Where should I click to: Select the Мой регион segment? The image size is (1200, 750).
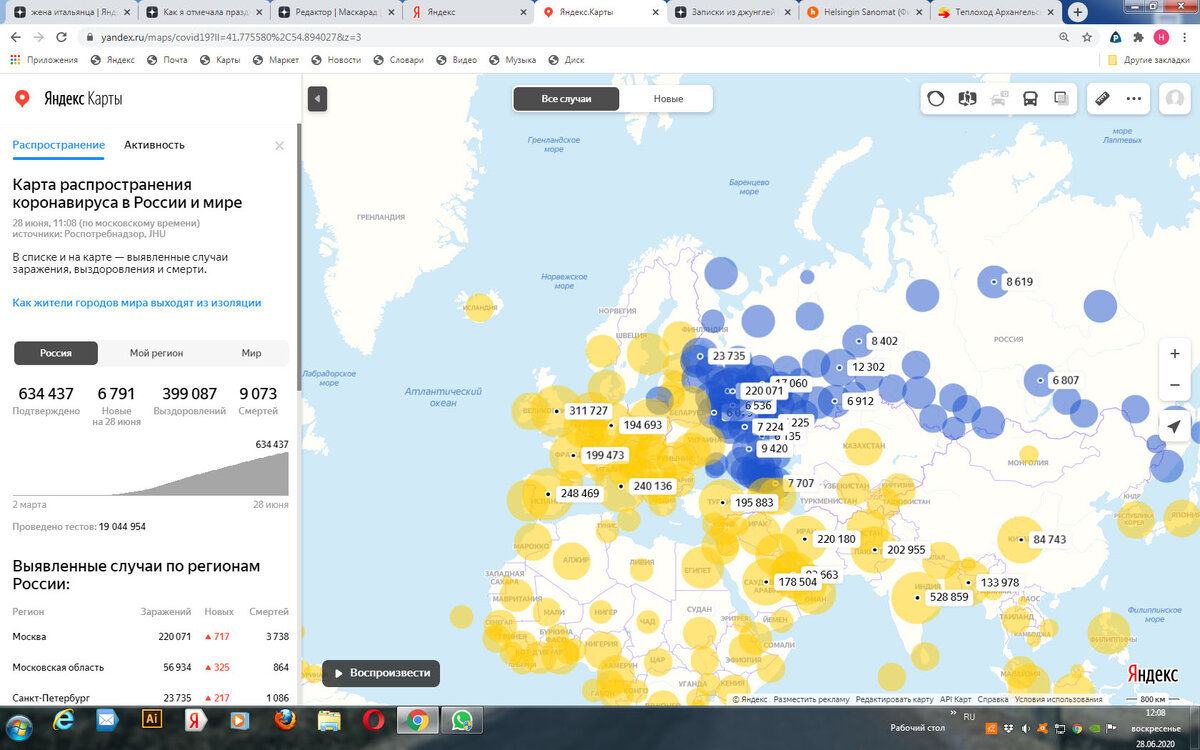point(156,353)
